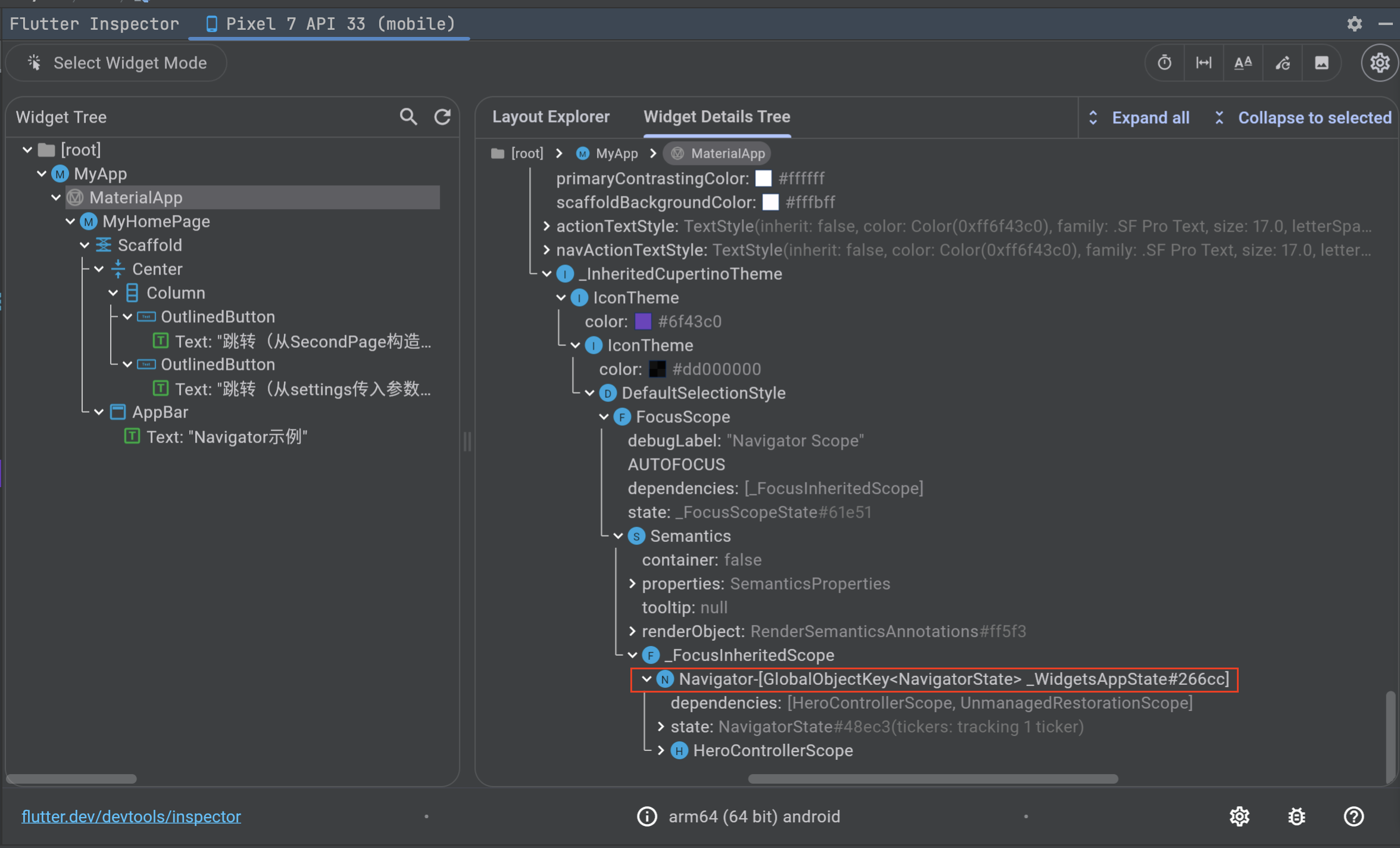1400x848 pixels.
Task: Select the _InheritedCupertinoTheme node
Action: (x=670, y=274)
